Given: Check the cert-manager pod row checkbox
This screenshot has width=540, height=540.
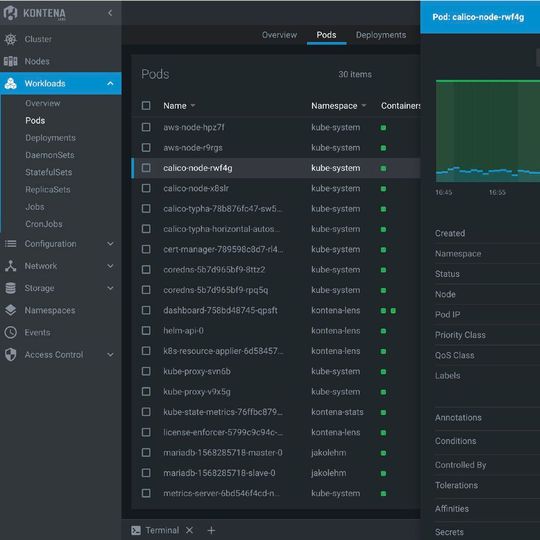Looking at the screenshot, I should 146,249.
